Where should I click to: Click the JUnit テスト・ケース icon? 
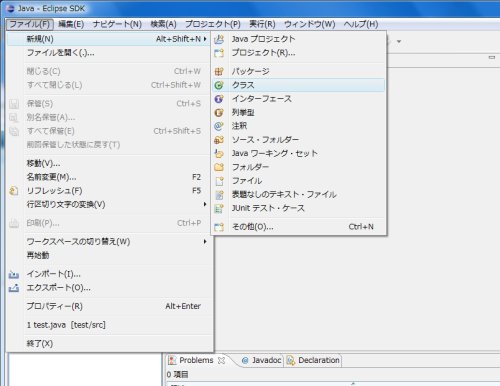(x=219, y=208)
